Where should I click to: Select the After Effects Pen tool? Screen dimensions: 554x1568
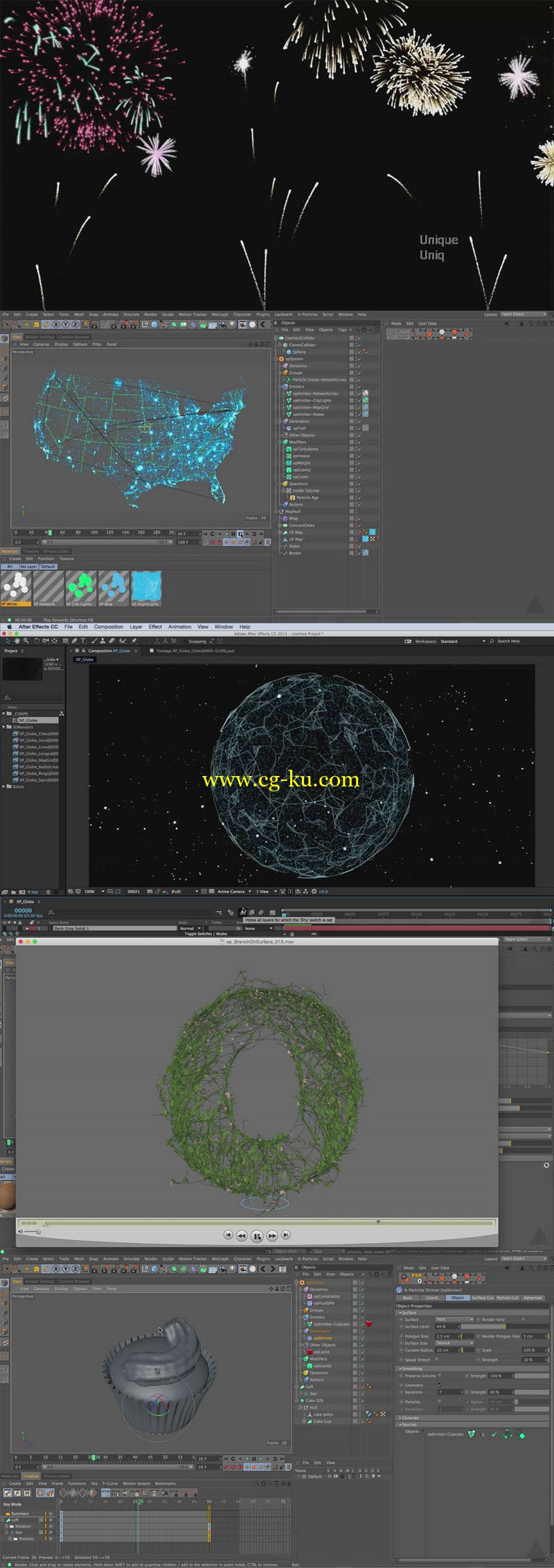(x=73, y=640)
